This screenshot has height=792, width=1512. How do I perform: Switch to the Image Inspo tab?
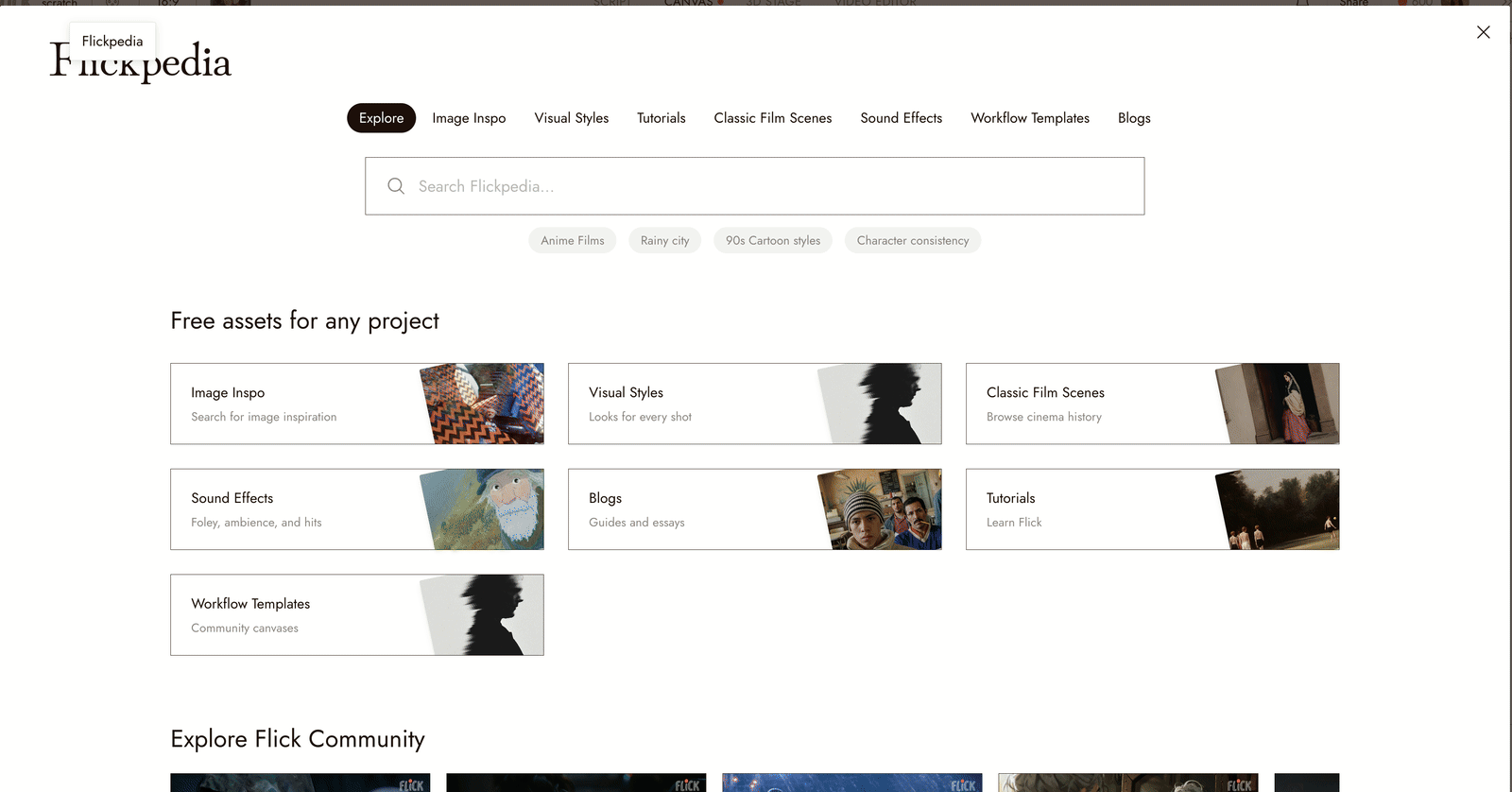coord(469,118)
